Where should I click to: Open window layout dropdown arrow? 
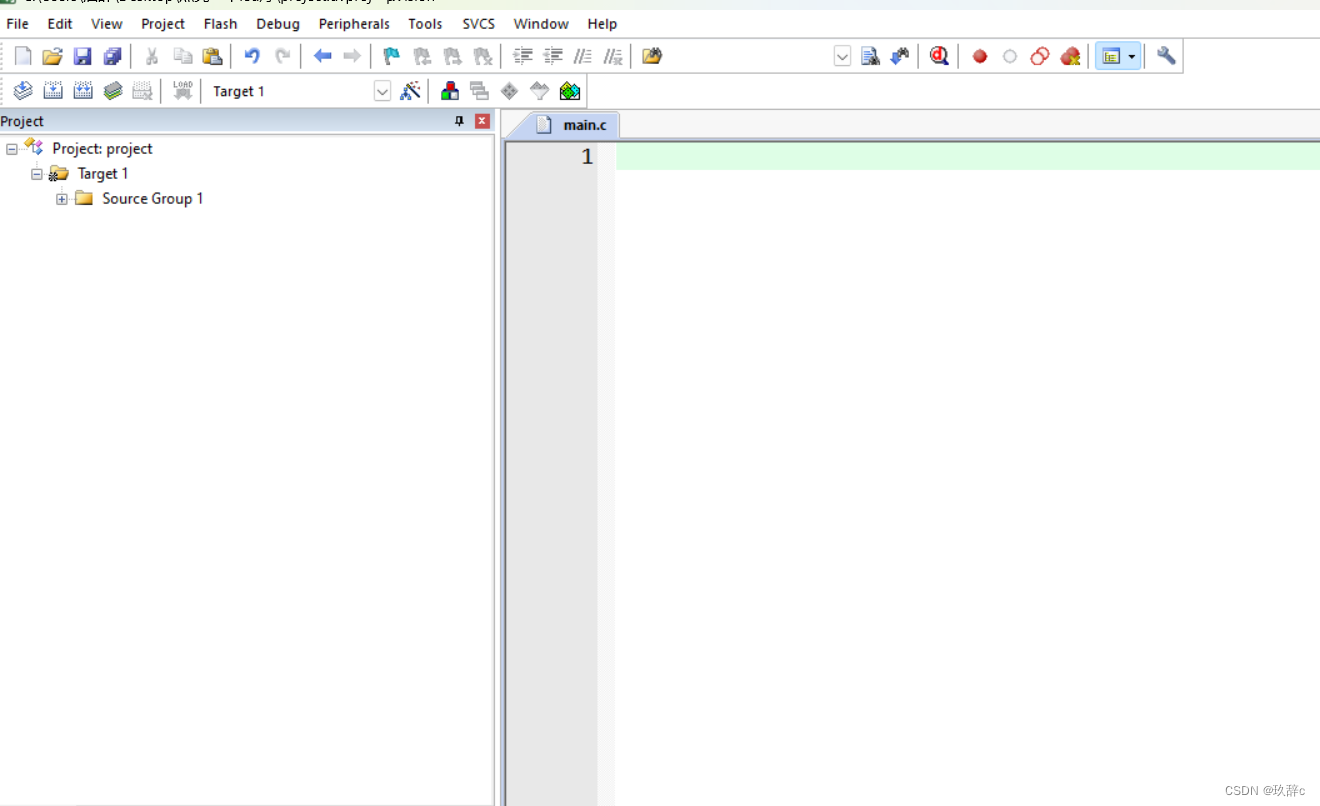click(x=1132, y=57)
